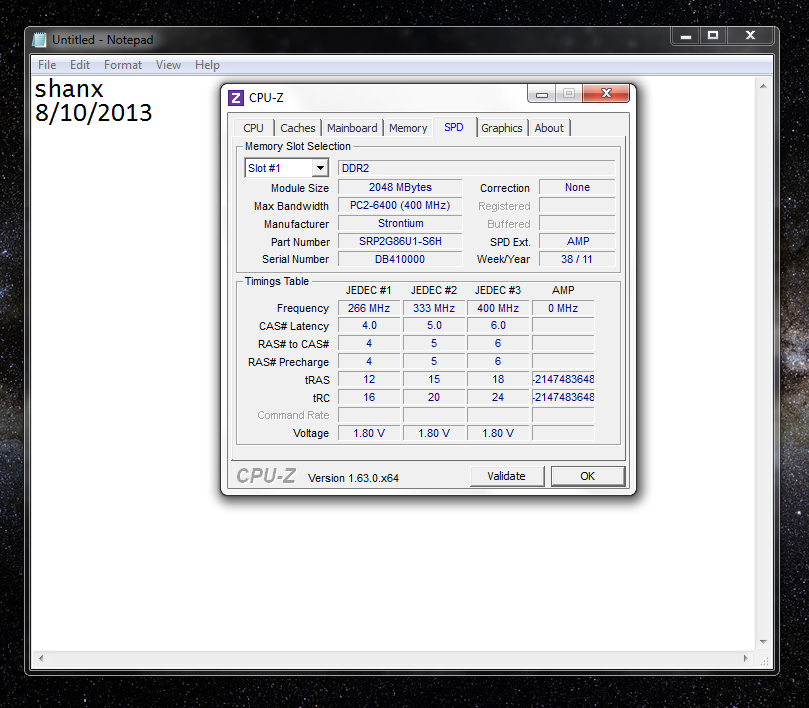The height and width of the screenshot is (708, 809).
Task: Select the Mainboard tab
Action: click(x=352, y=128)
